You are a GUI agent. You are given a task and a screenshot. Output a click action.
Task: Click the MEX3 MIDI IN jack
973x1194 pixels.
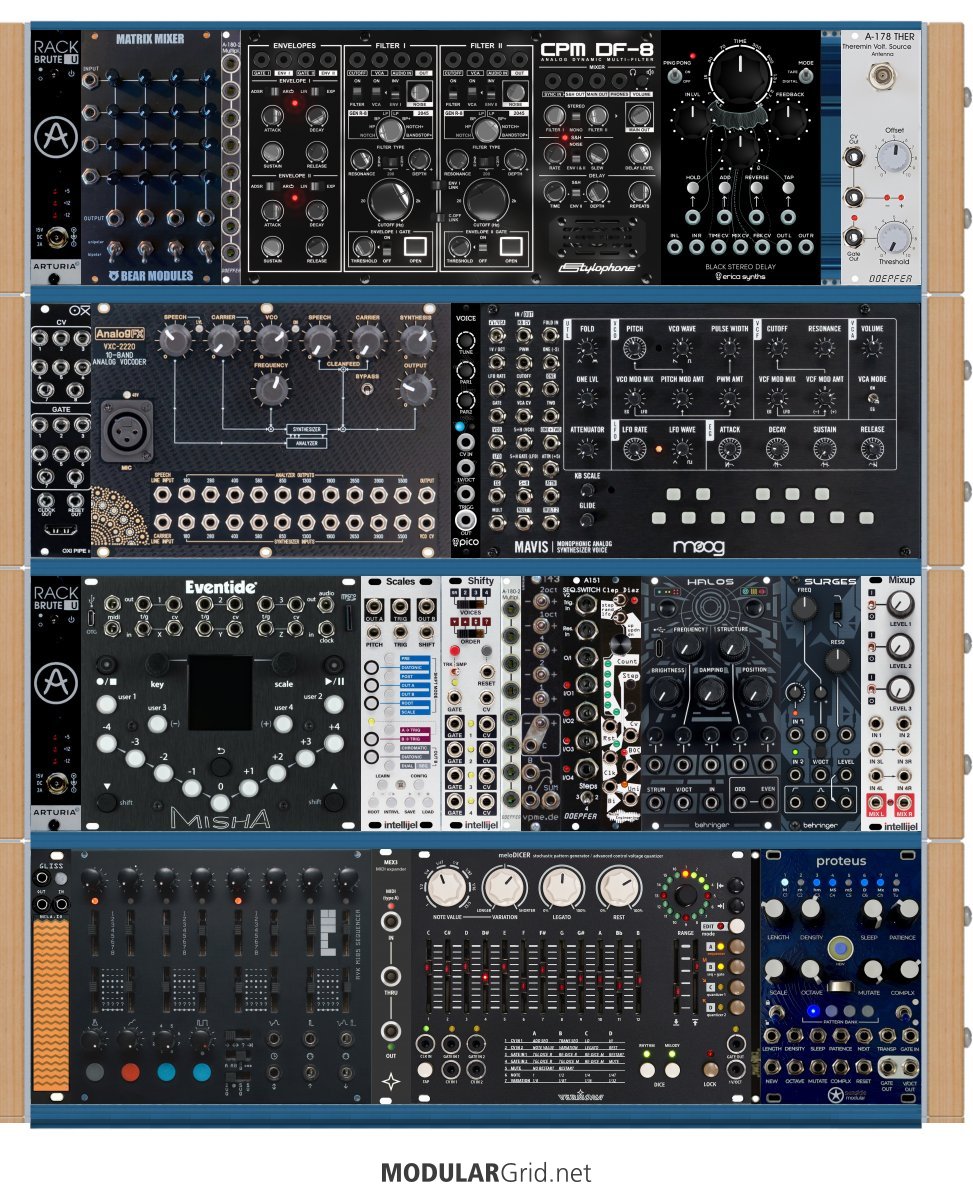(391, 921)
